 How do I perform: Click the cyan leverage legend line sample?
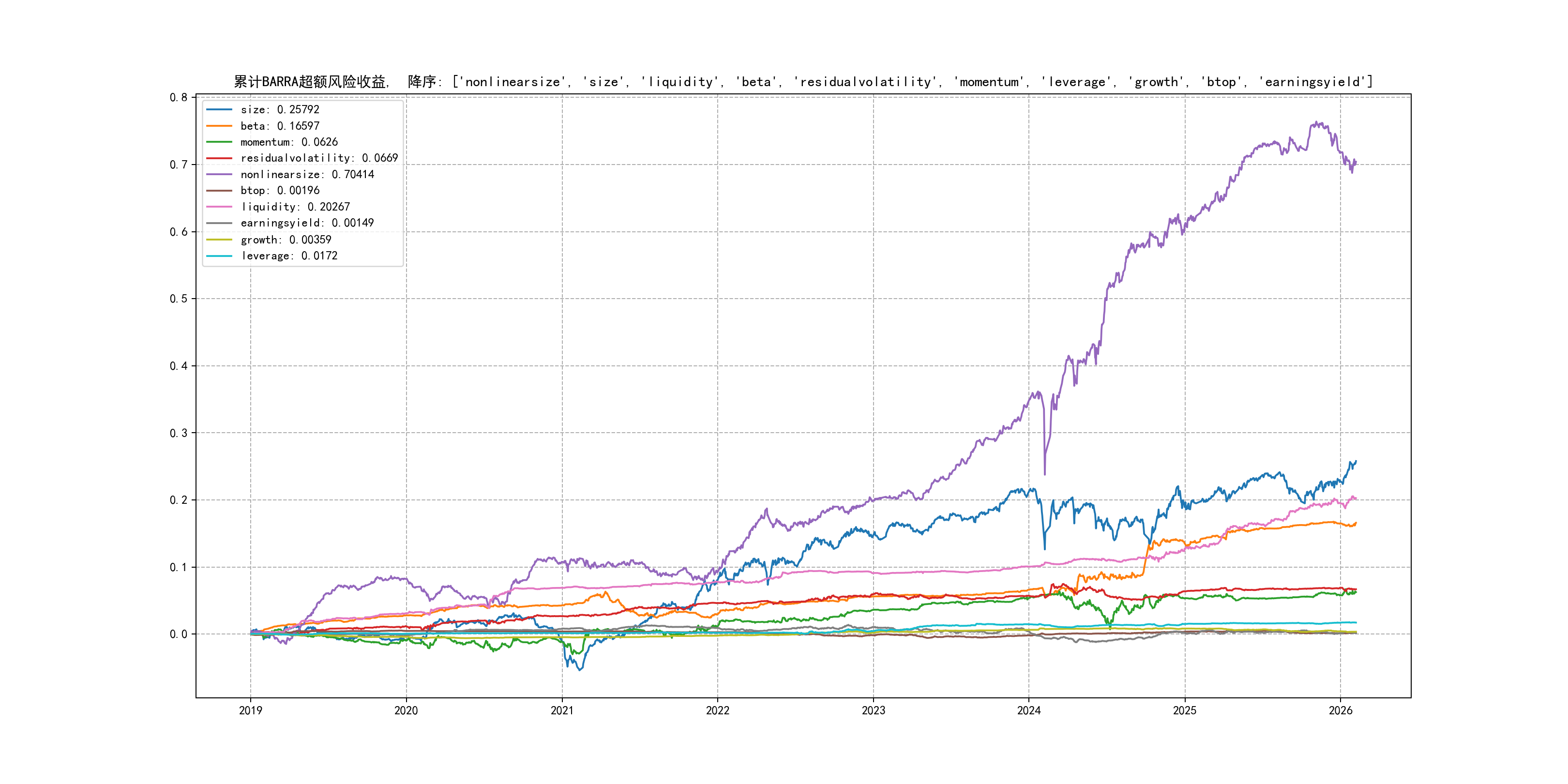pyautogui.click(x=219, y=256)
